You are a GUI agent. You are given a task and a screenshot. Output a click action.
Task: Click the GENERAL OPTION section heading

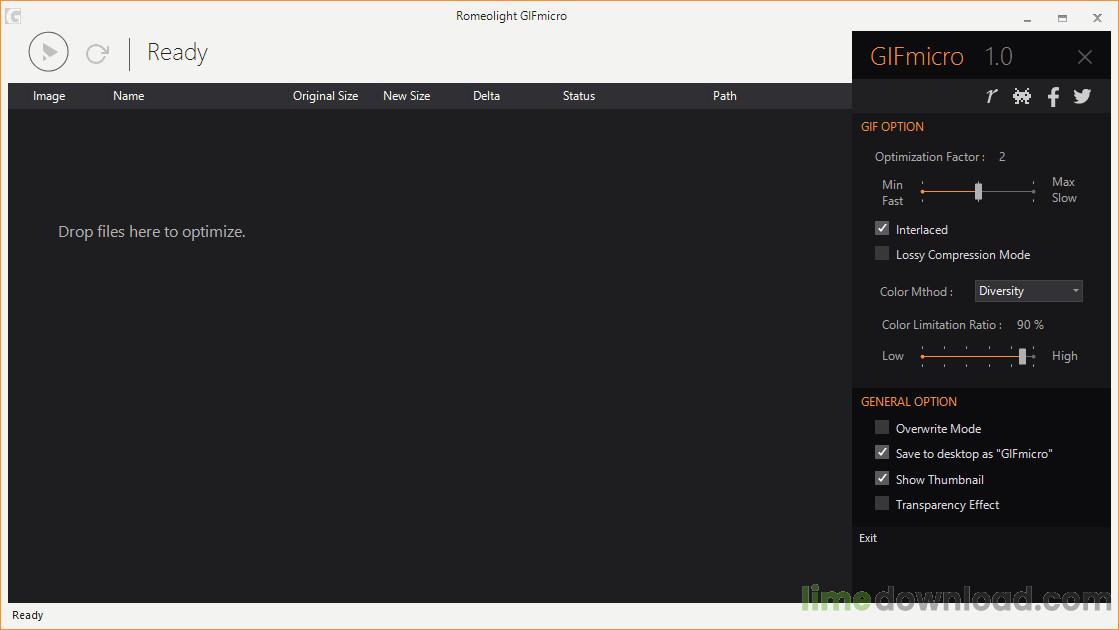(908, 402)
